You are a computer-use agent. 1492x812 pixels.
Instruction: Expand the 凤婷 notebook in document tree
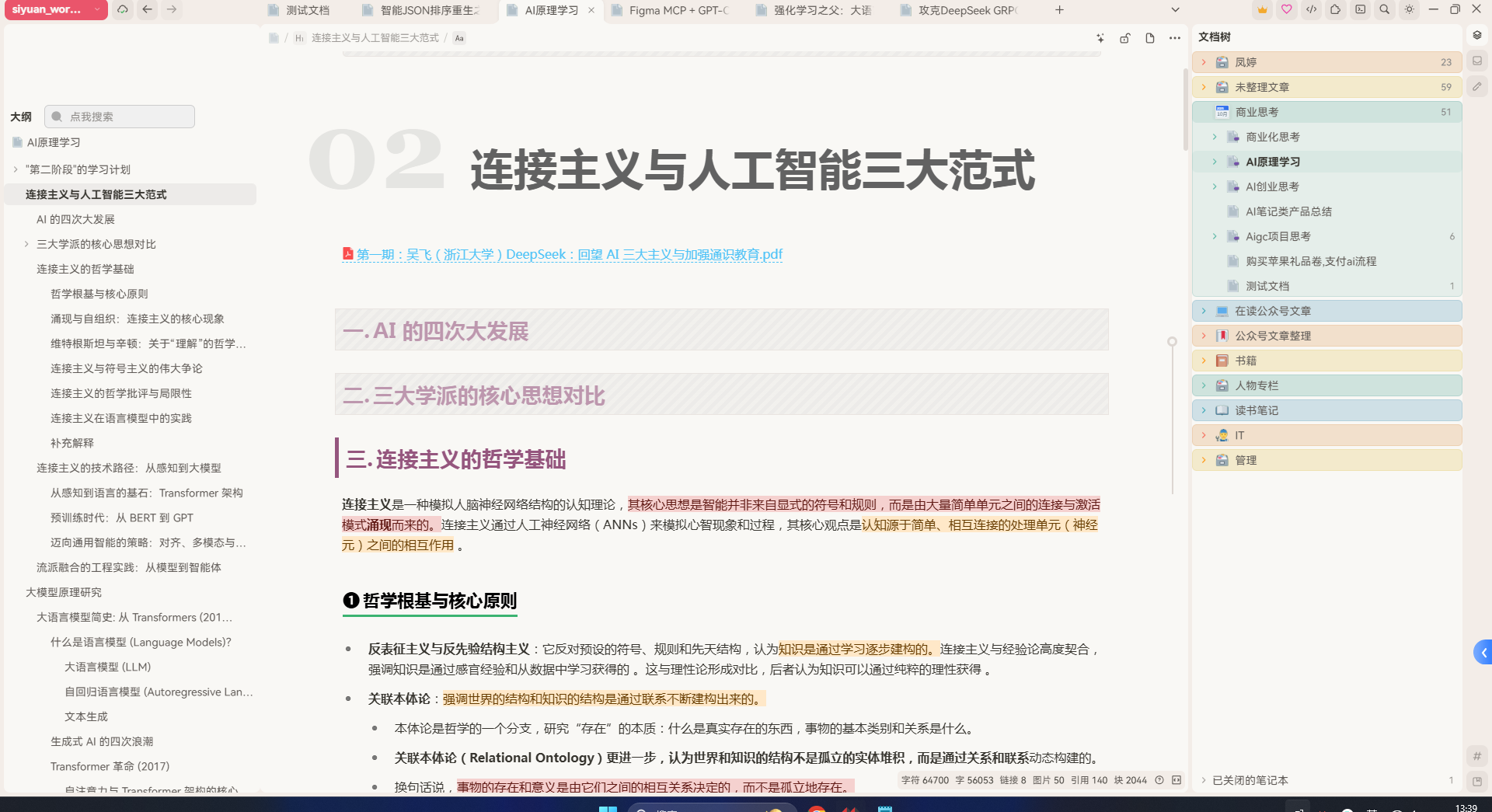(x=1204, y=62)
